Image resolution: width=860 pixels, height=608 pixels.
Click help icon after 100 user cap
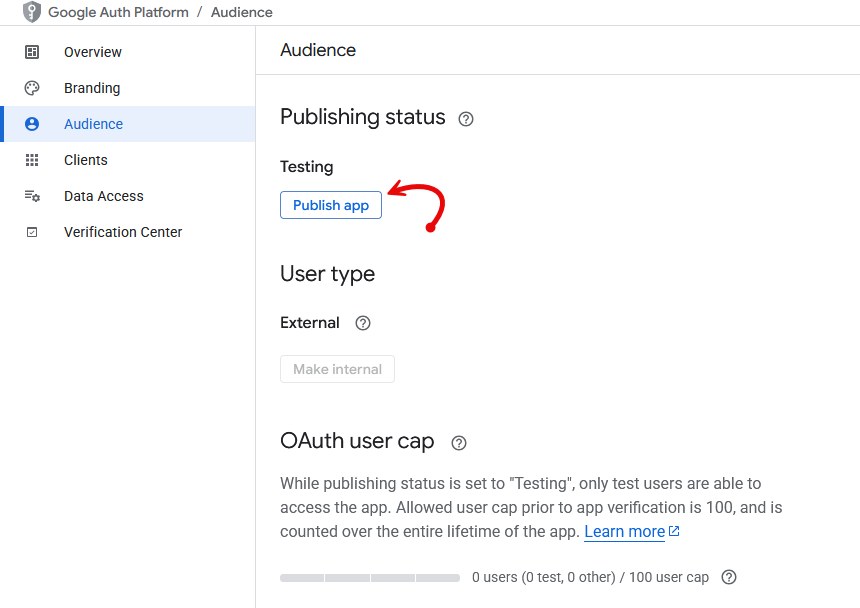728,577
